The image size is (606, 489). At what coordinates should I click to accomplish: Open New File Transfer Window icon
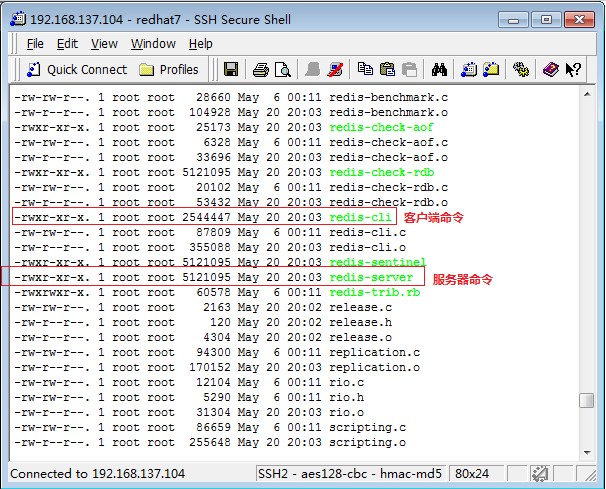(491, 70)
